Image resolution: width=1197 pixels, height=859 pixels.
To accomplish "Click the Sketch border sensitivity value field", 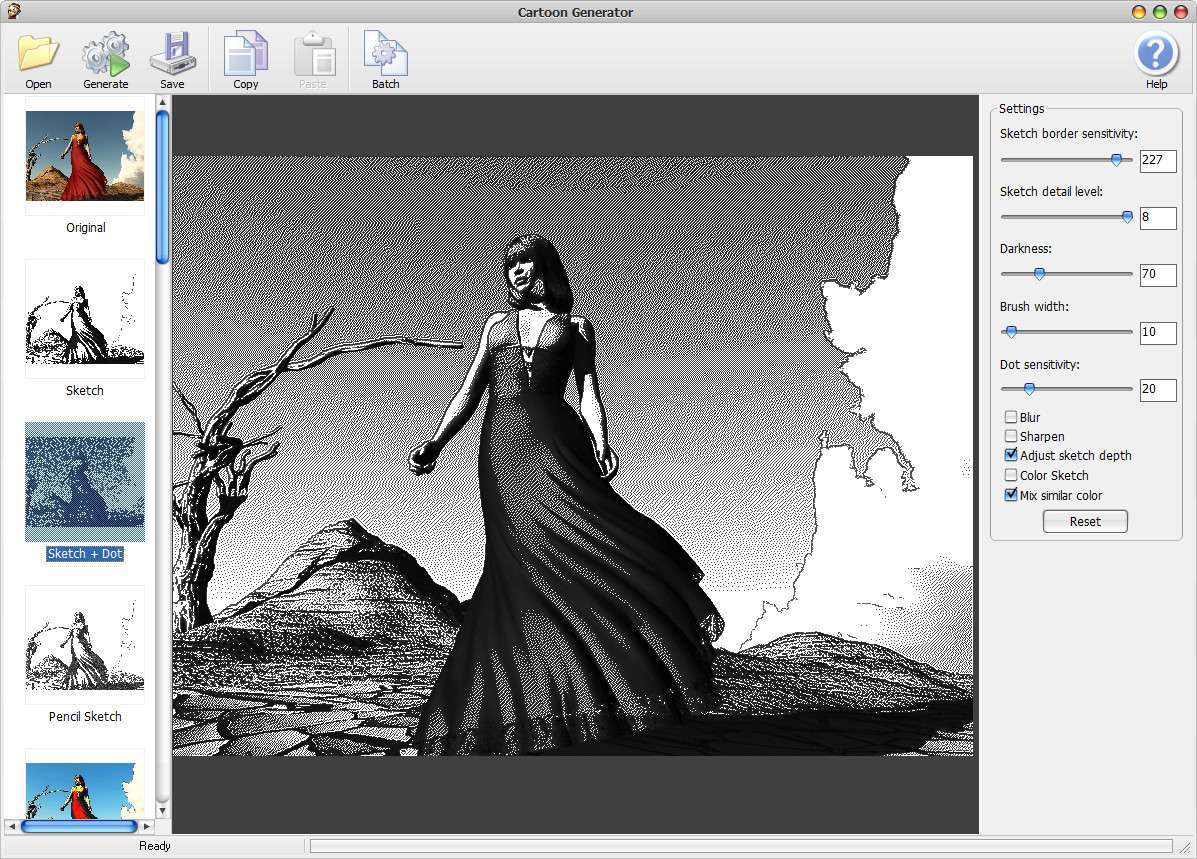I will click(1157, 160).
